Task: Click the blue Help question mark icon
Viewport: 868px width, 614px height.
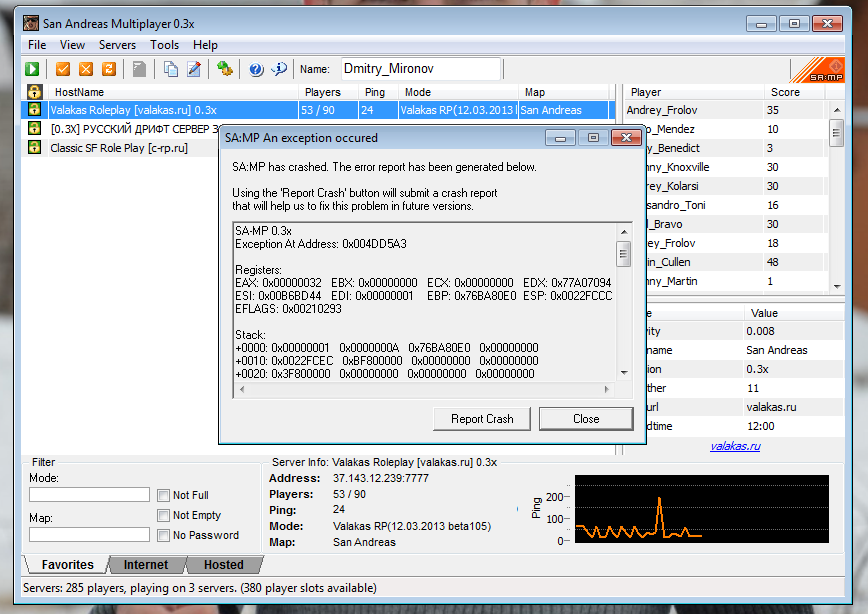Action: pos(256,69)
